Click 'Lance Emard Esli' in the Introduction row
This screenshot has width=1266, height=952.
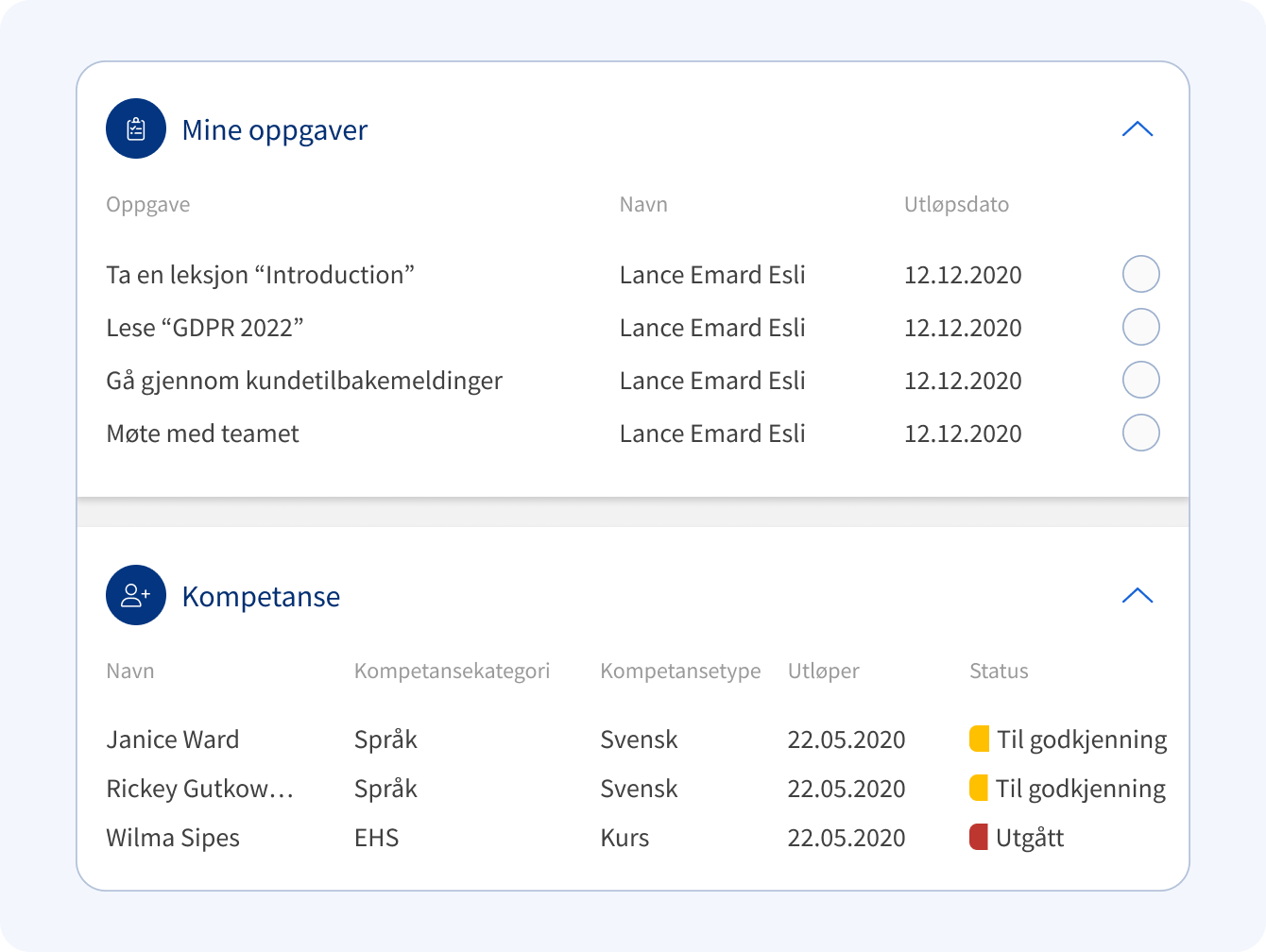click(712, 275)
